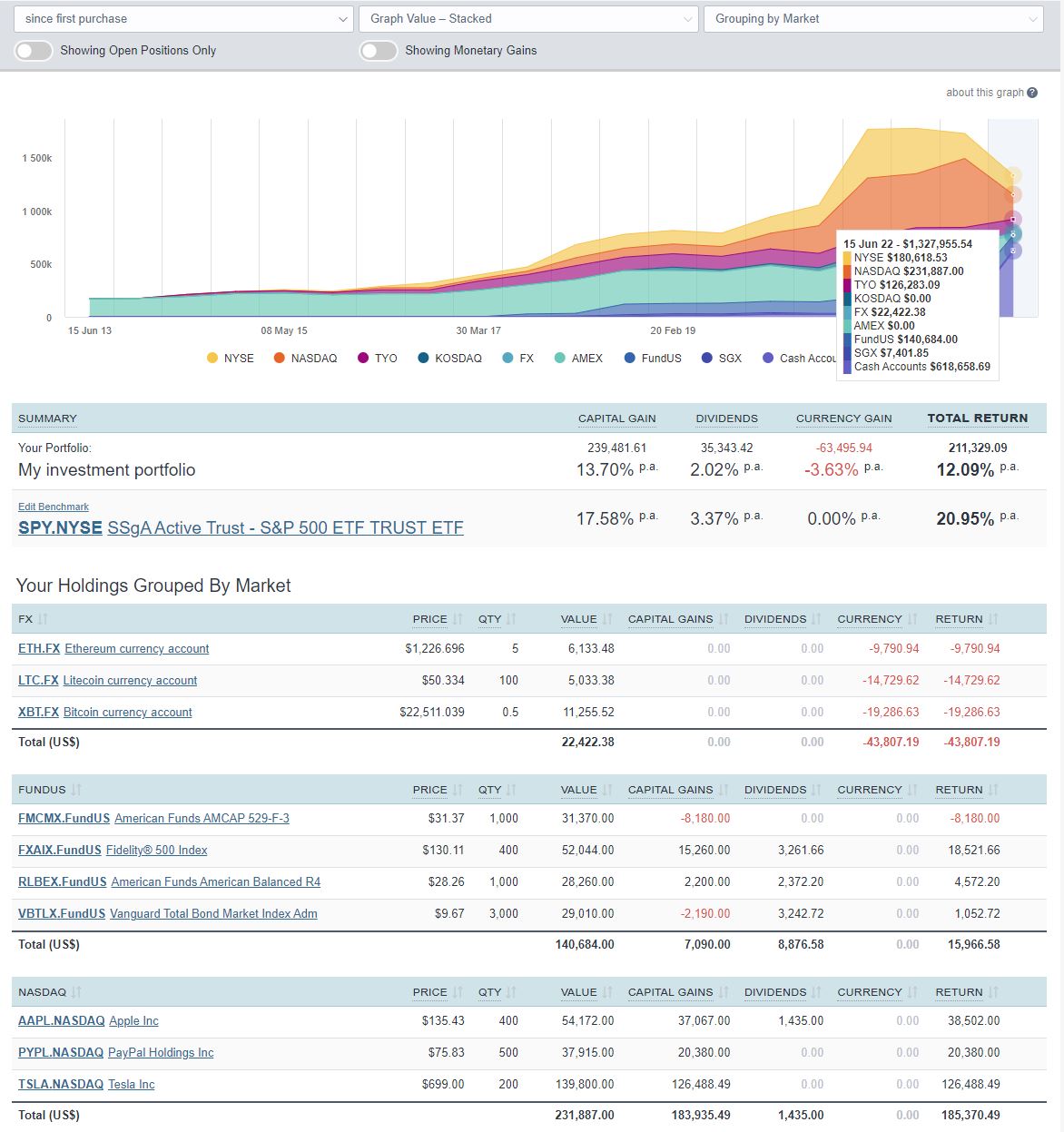Open TSLA.NASDAQ holding link
Viewport: 1064px width, 1132px height.
click(61, 1084)
